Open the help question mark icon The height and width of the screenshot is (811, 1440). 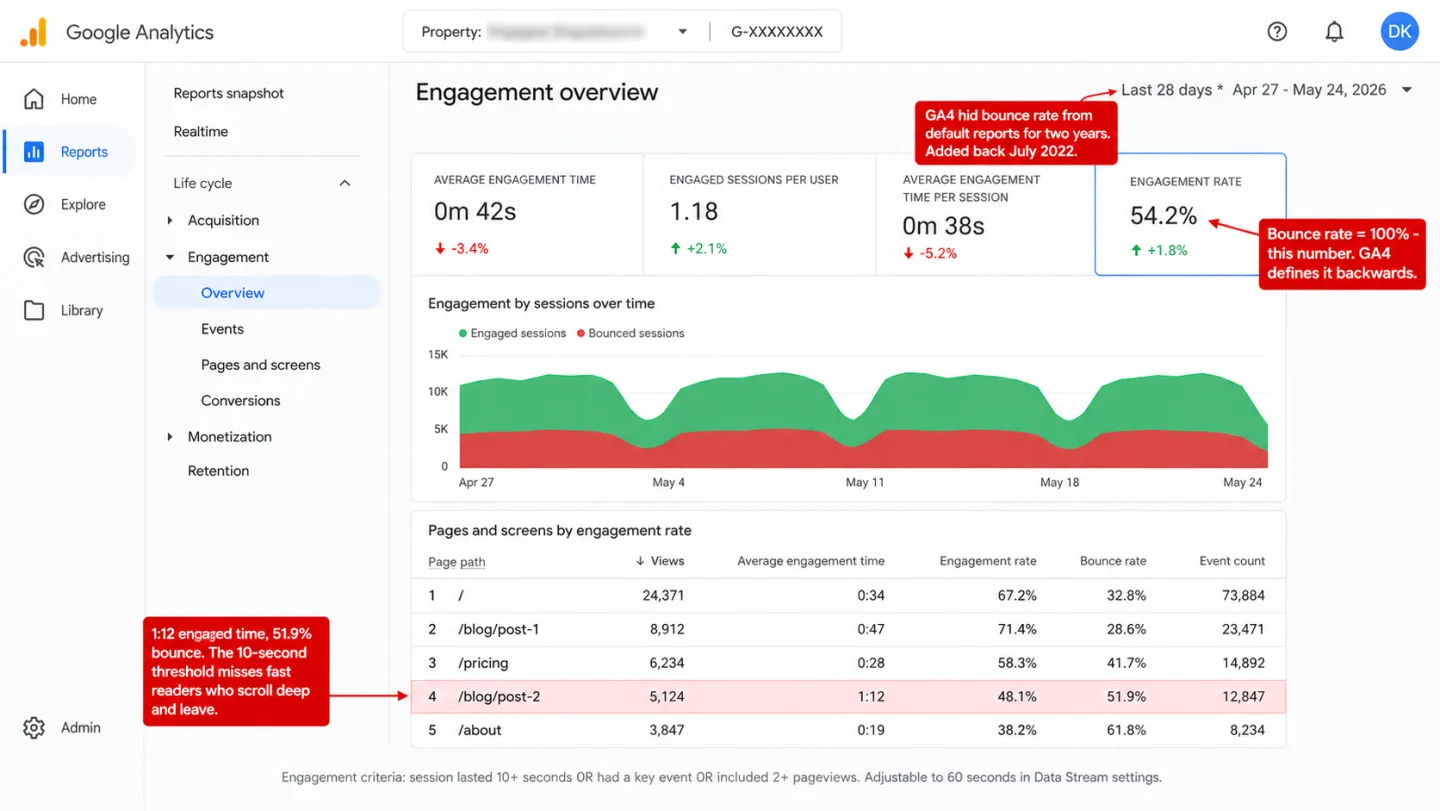[1277, 32]
